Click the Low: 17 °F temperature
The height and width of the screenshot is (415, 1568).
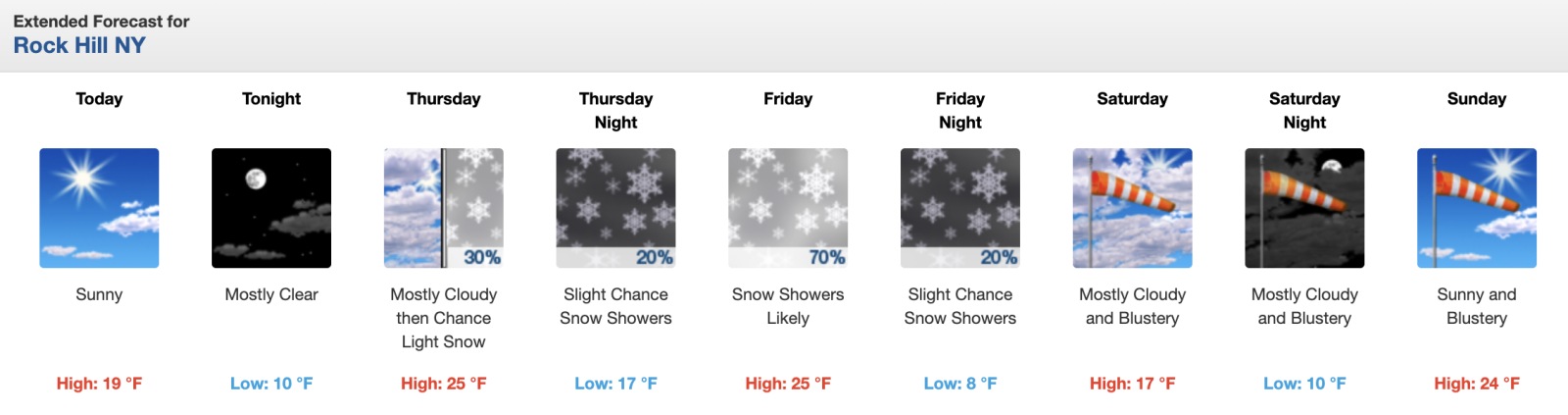[x=615, y=384]
